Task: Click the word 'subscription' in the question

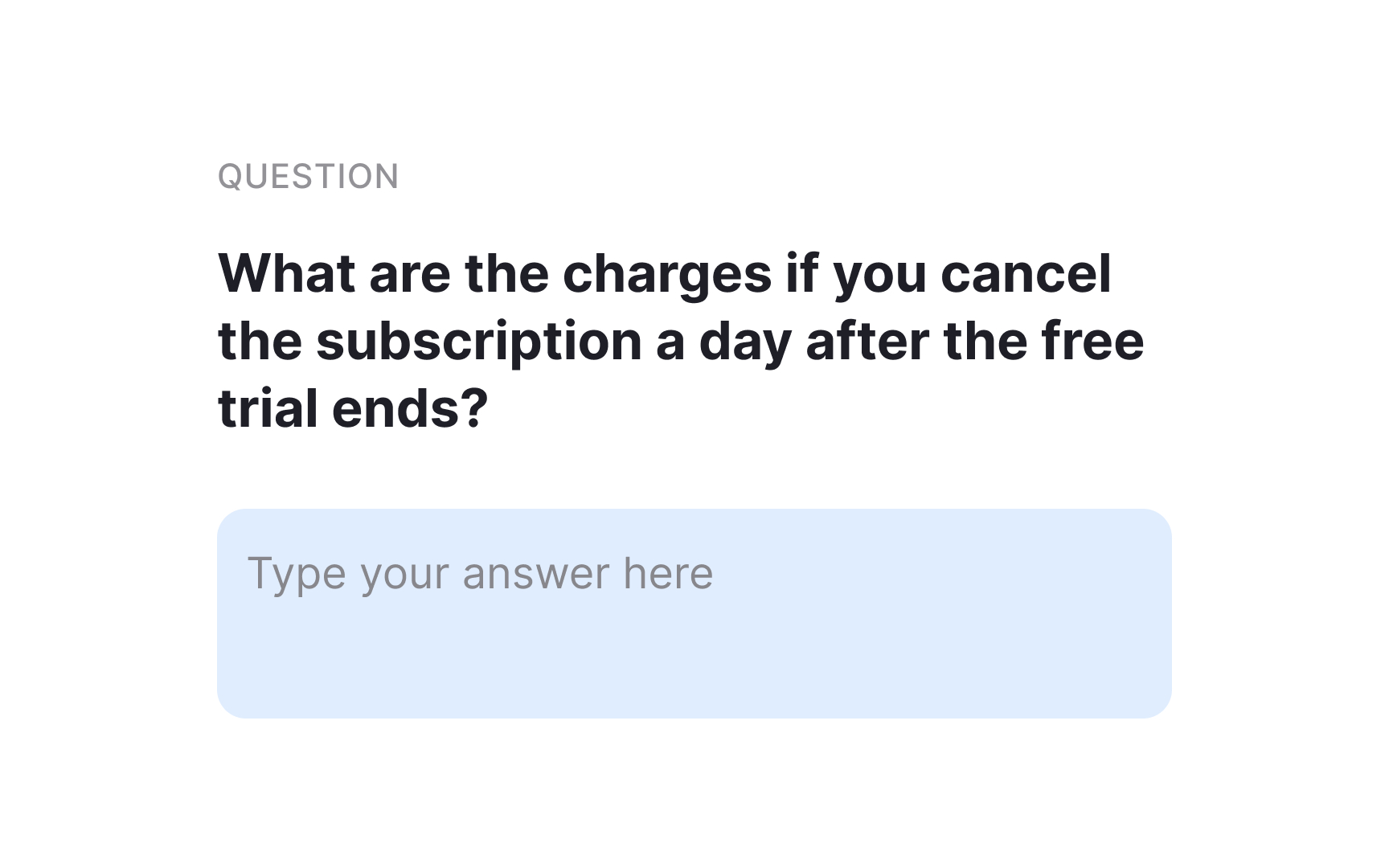Action: tap(479, 342)
